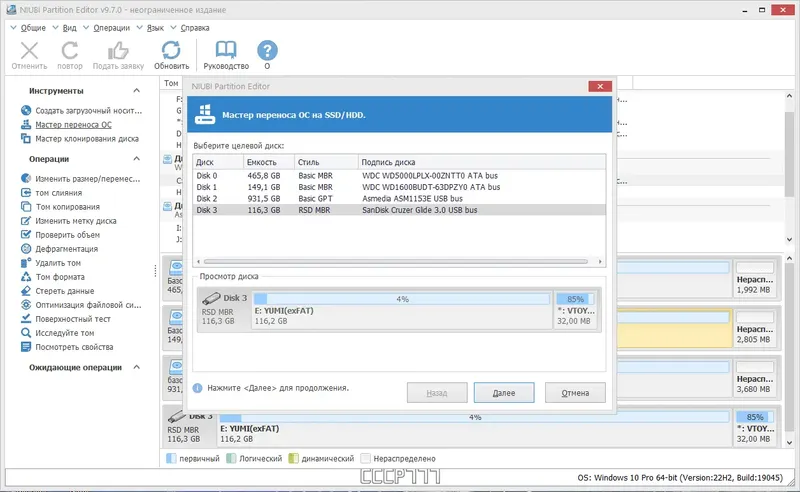Open the Операции menu
800x492 pixels.
[111, 28]
